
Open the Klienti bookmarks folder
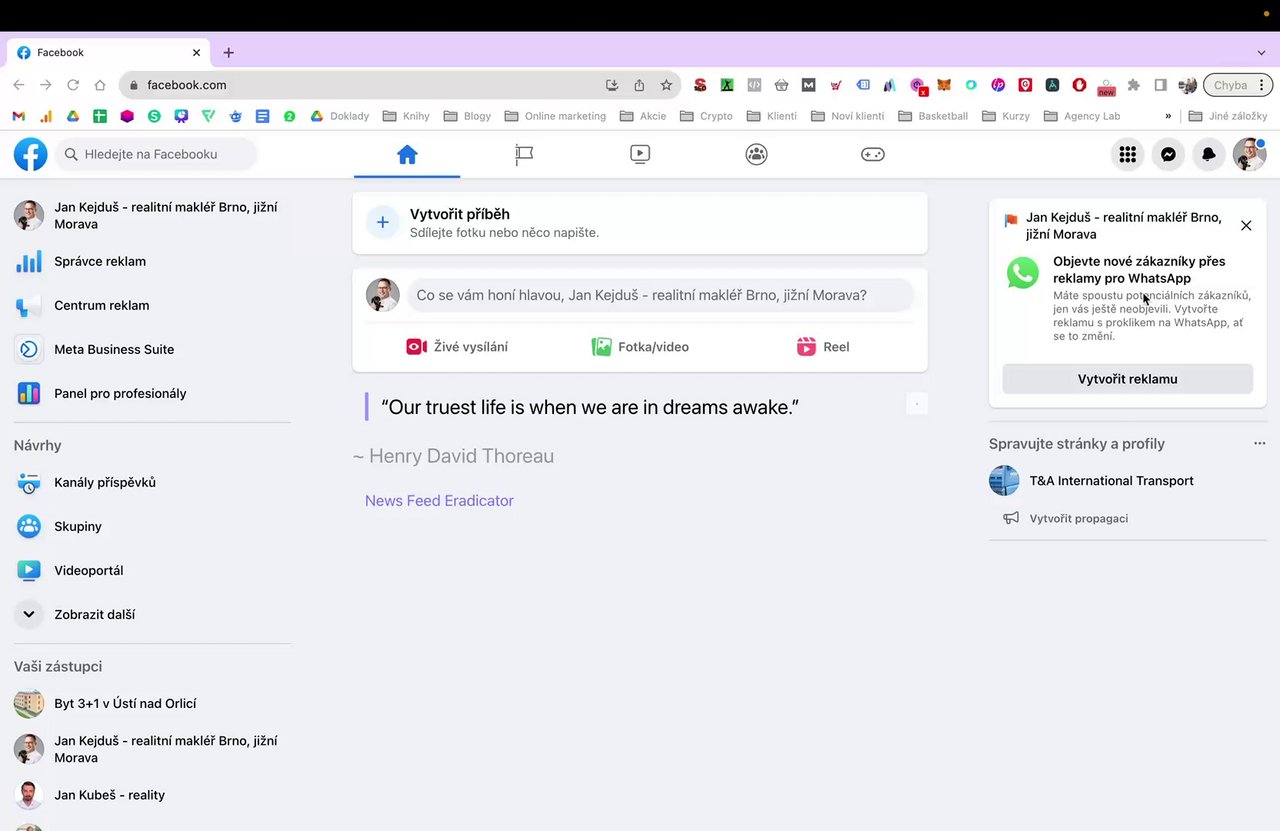click(771, 116)
